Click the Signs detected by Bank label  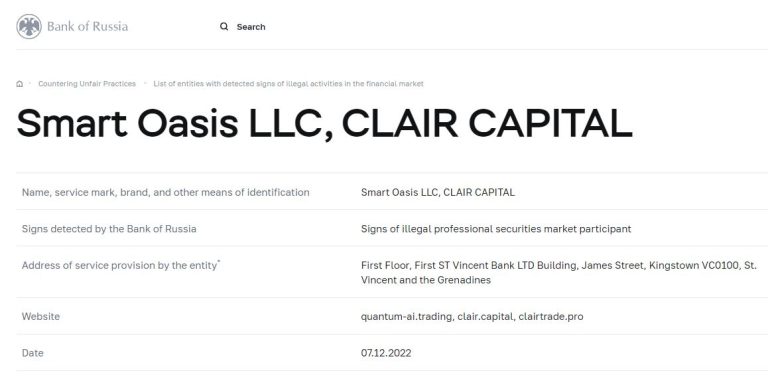[x=109, y=229]
